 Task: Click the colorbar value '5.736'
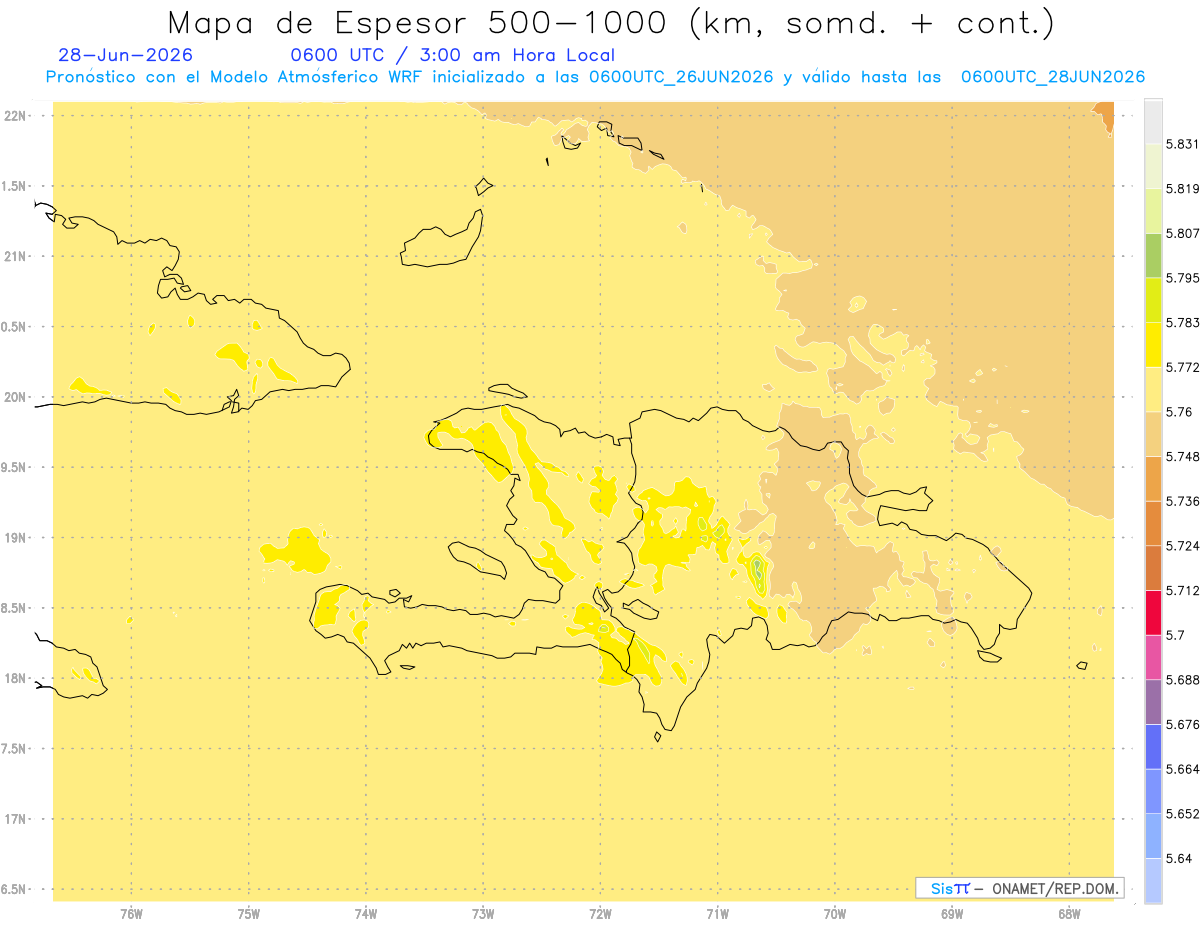(1183, 501)
